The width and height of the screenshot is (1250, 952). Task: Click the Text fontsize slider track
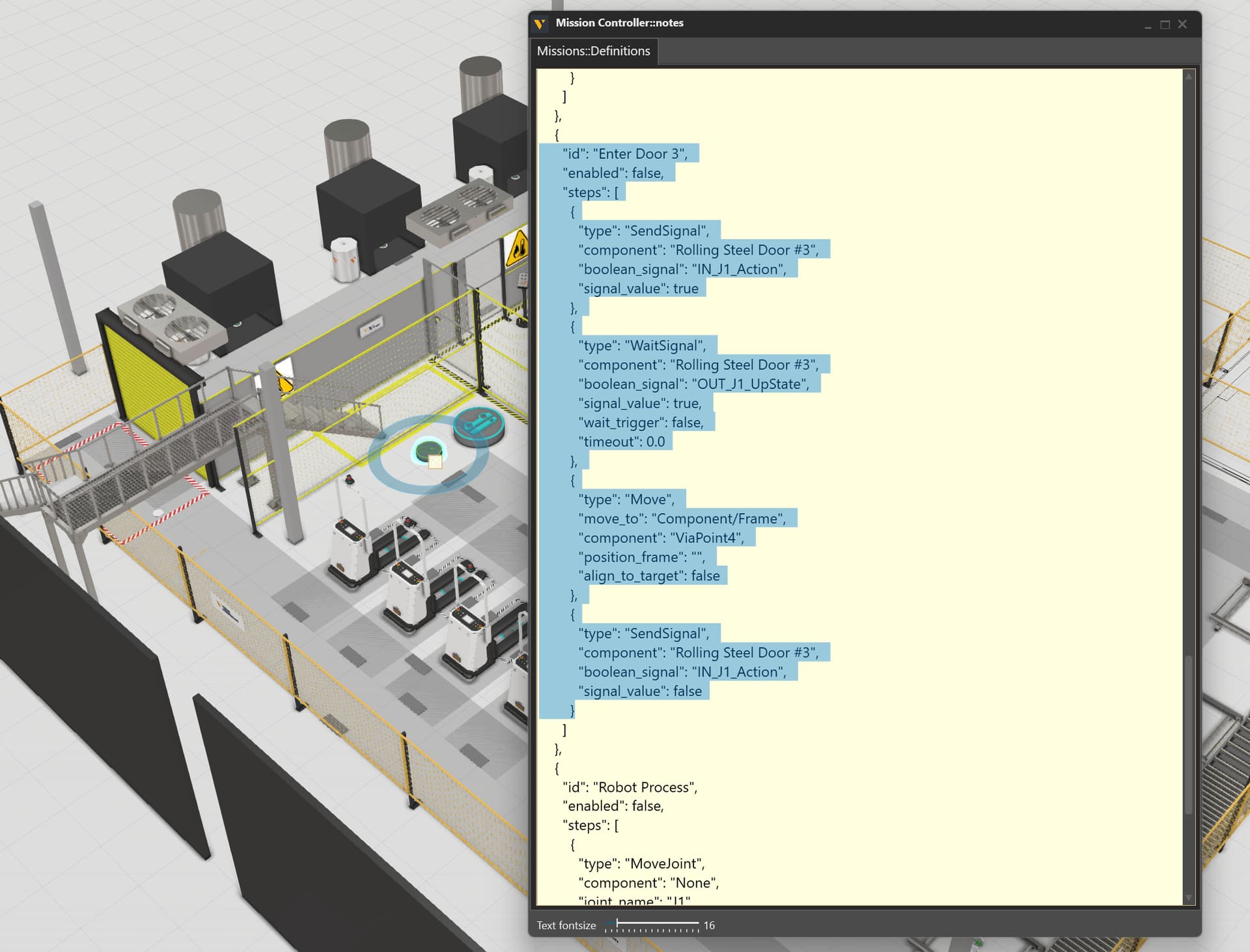(x=658, y=924)
